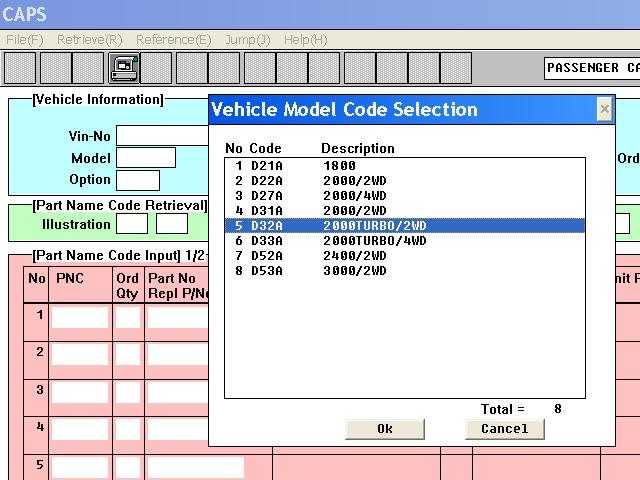Select model code D31A 2000/2WD
The height and width of the screenshot is (480, 640).
coord(405,211)
